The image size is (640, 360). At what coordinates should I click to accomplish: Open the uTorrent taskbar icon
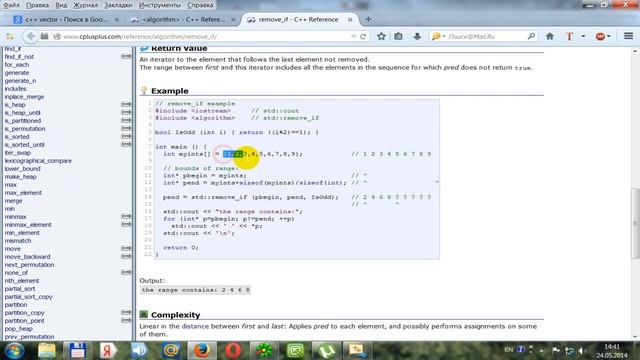(326, 351)
